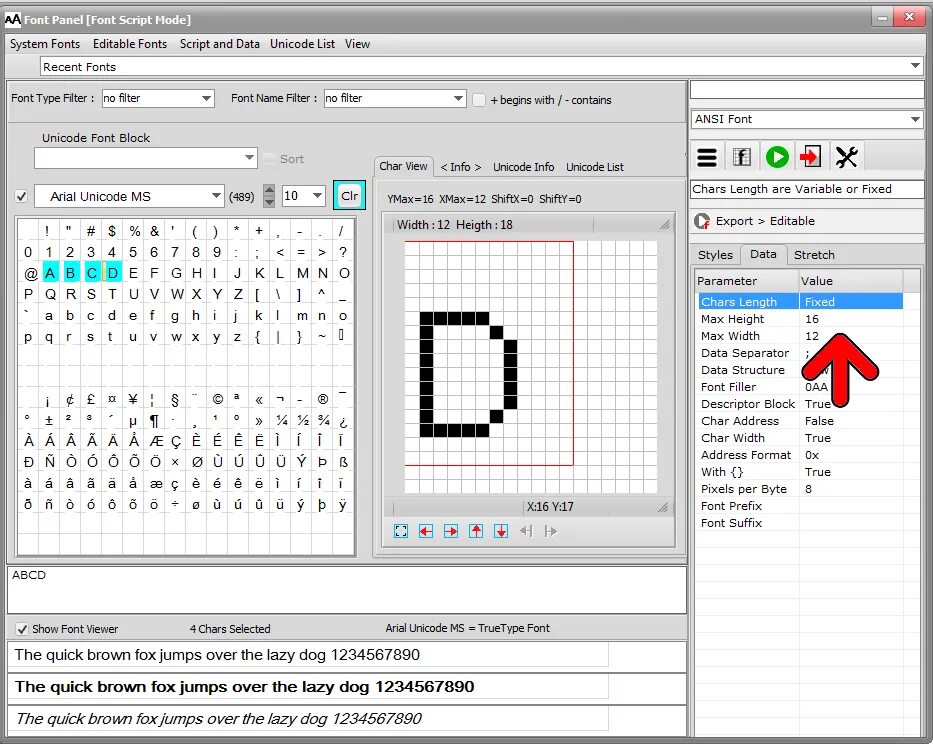Image resolution: width=933 pixels, height=744 pixels.
Task: Select the Address Format parameter row
Action: point(800,455)
